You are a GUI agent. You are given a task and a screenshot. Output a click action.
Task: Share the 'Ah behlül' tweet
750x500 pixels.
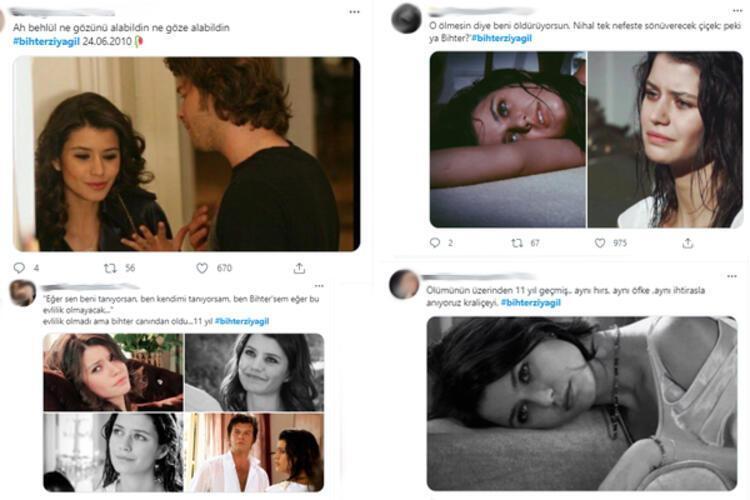tap(299, 268)
